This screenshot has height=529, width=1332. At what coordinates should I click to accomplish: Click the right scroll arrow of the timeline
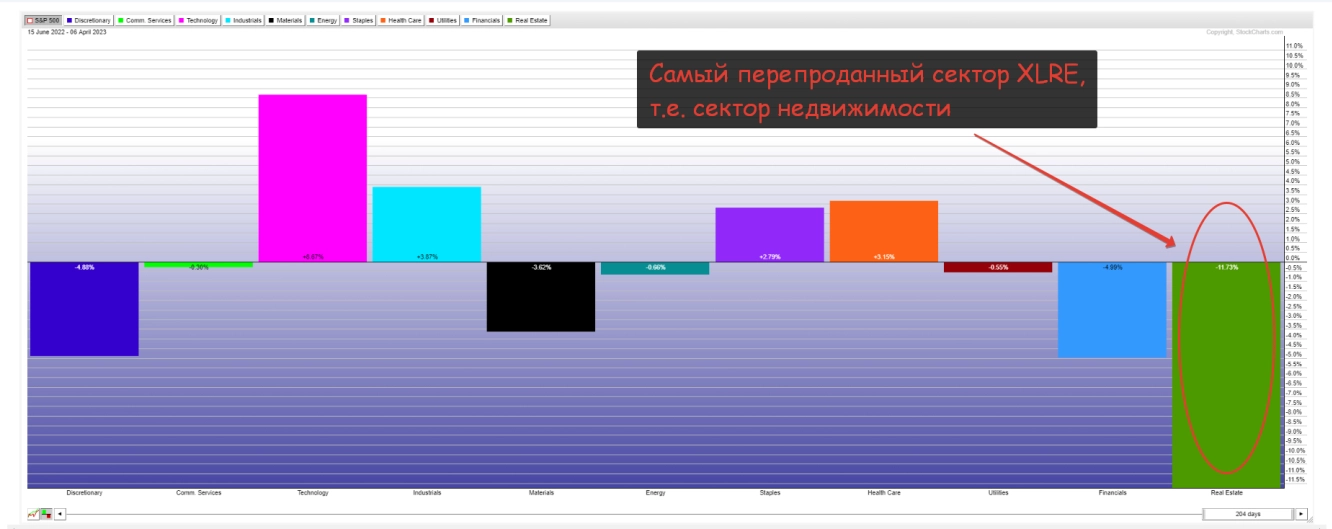coord(1300,514)
